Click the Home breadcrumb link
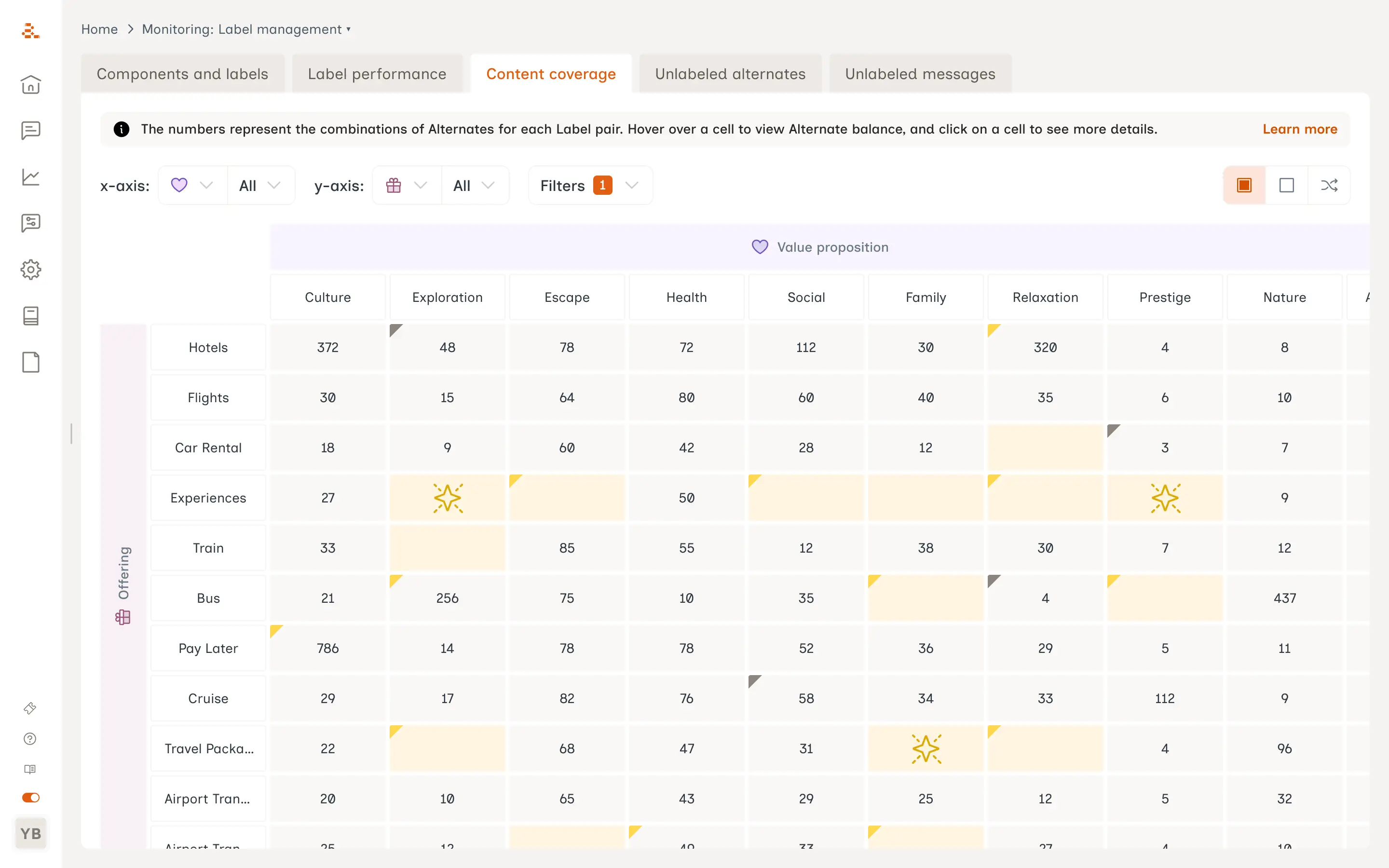This screenshot has height=868, width=1389. click(x=99, y=29)
